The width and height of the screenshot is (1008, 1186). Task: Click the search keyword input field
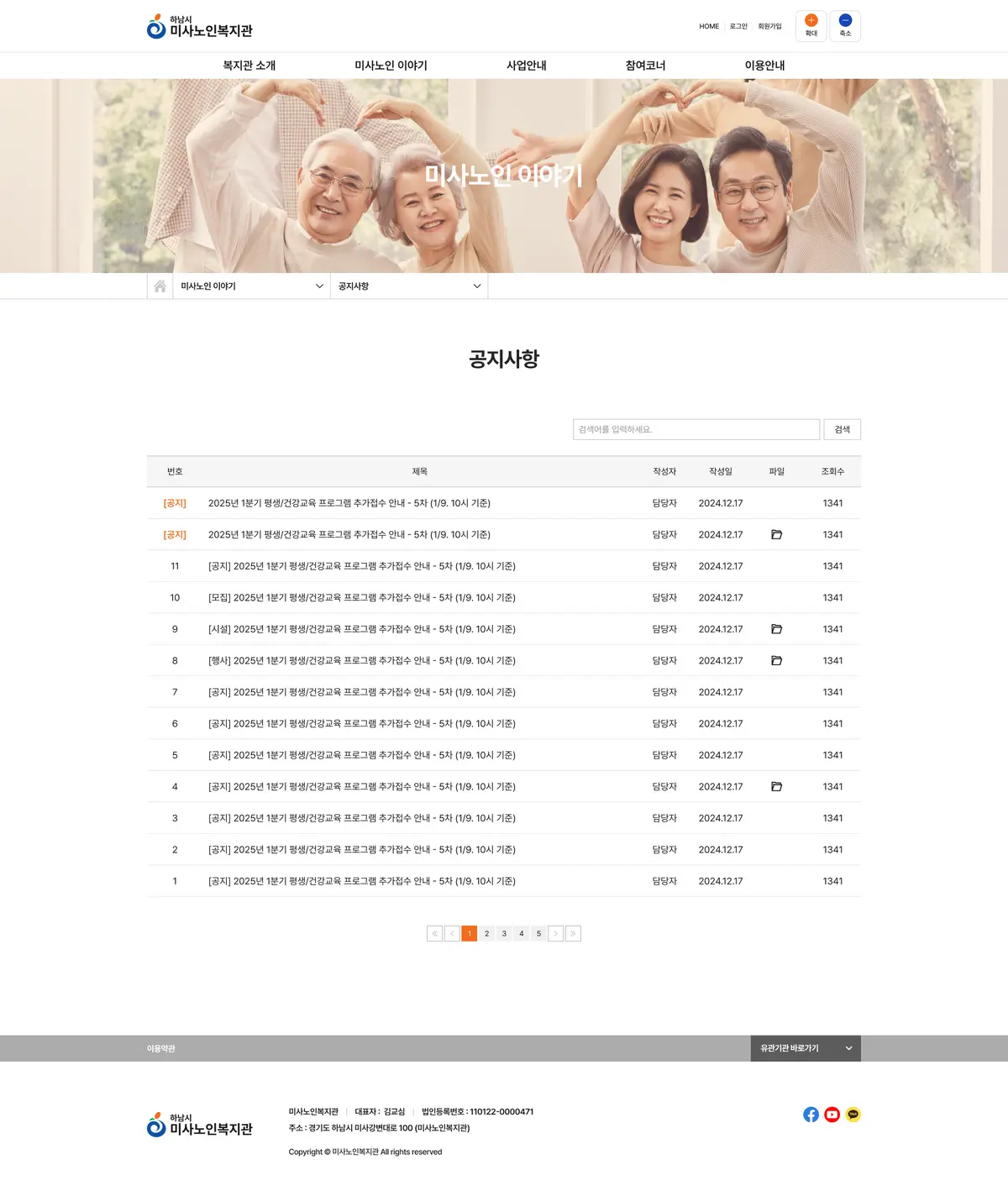coord(696,429)
